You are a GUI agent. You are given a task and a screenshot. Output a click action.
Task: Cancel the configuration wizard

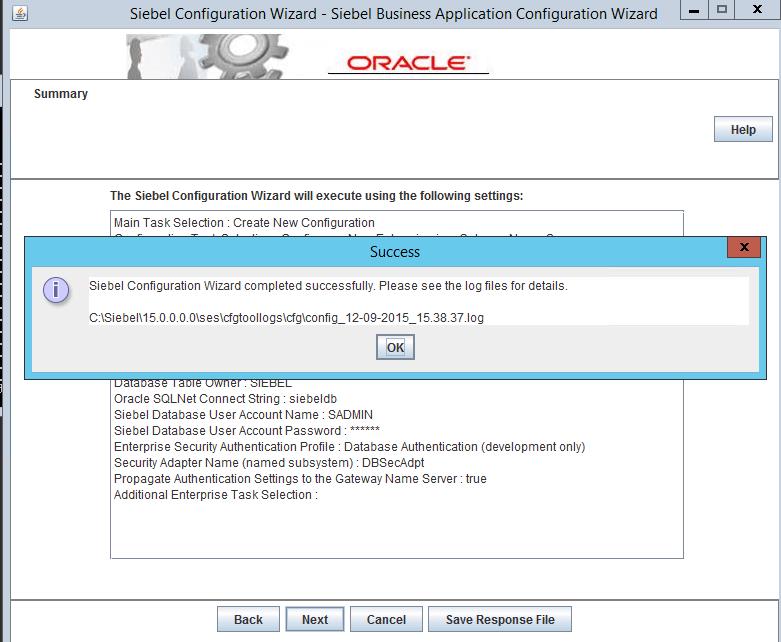click(x=386, y=619)
